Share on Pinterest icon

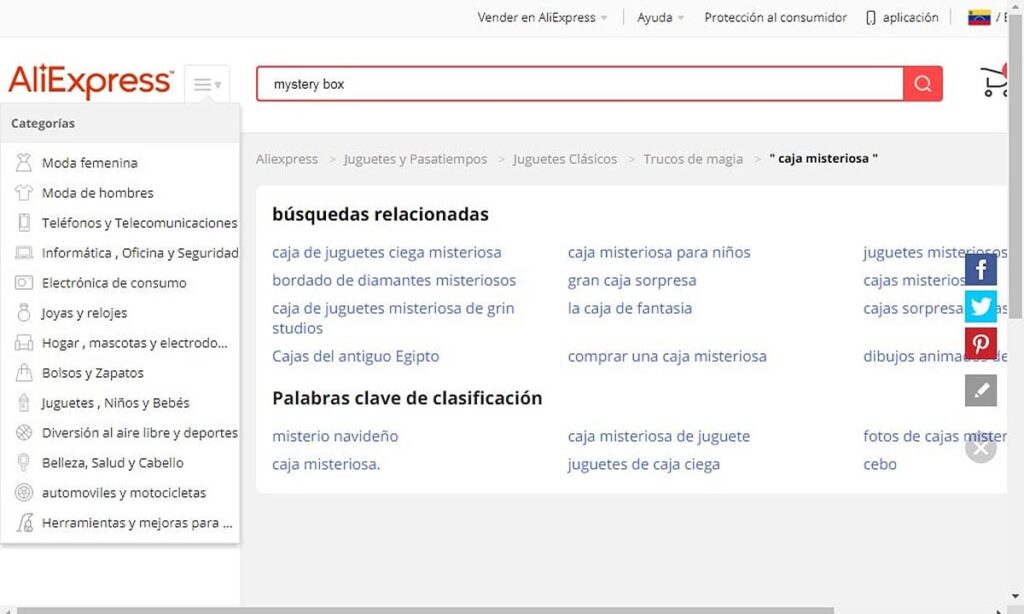[981, 343]
